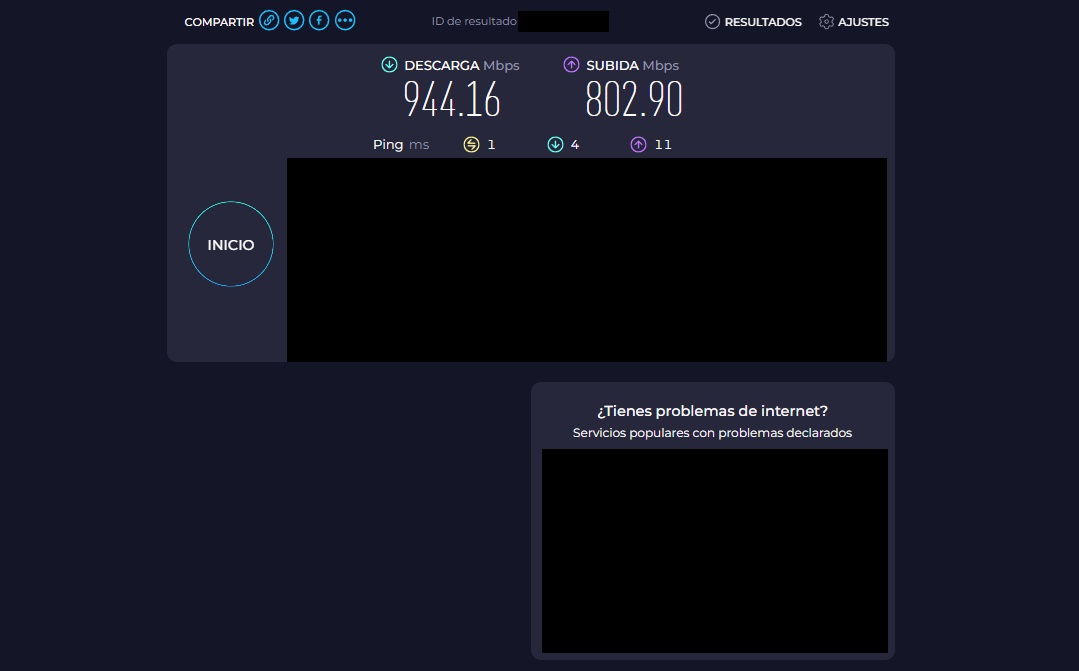Click the Servicios populares con problemas text
Image resolution: width=1079 pixels, height=671 pixels.
point(712,433)
